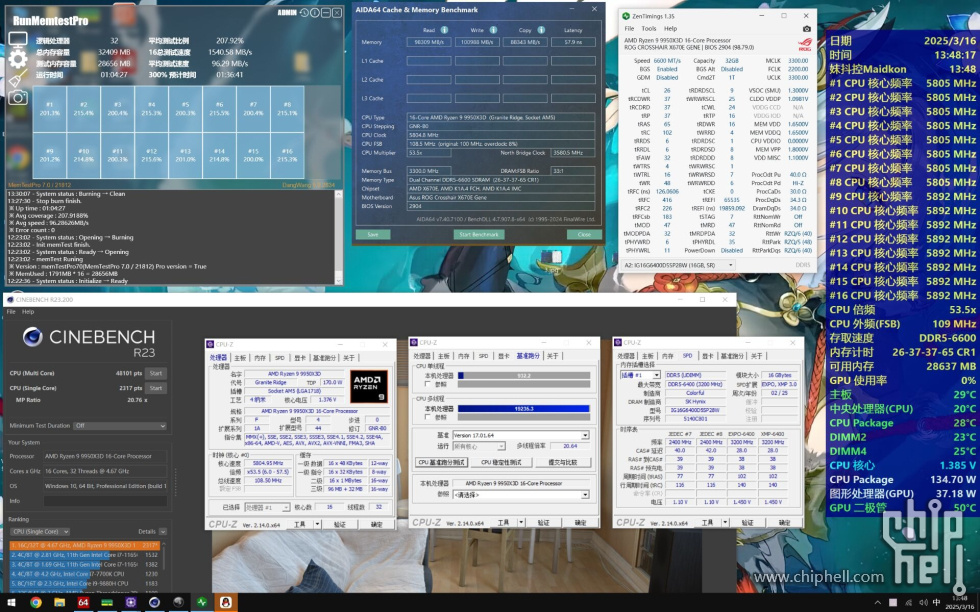Open the CPU (Single Core) ranking dropdown
This screenshot has width=980, height=612.
point(39,531)
